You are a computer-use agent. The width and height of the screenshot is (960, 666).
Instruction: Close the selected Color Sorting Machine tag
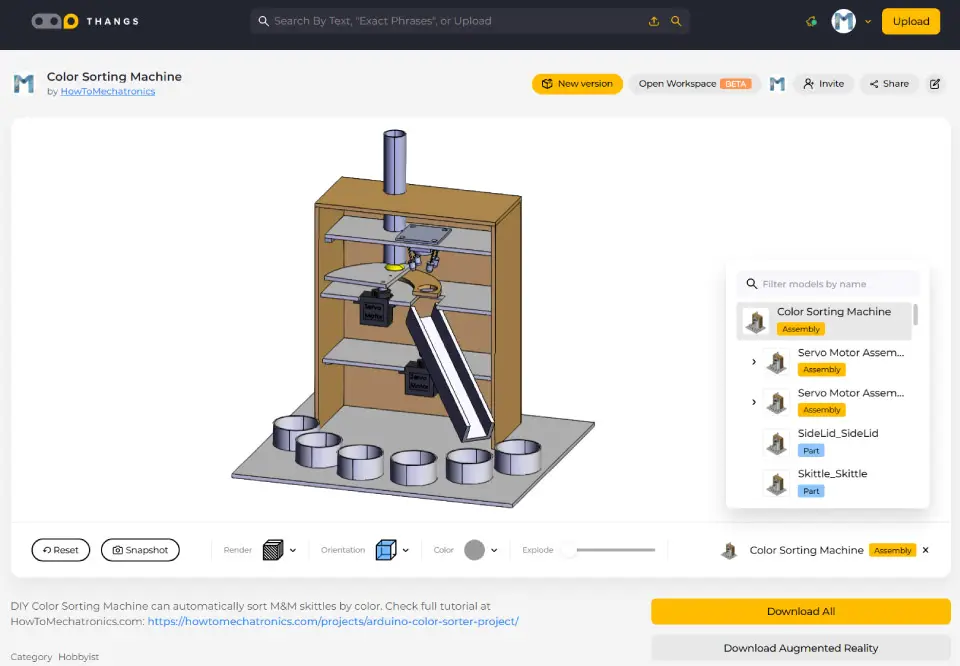pos(926,550)
